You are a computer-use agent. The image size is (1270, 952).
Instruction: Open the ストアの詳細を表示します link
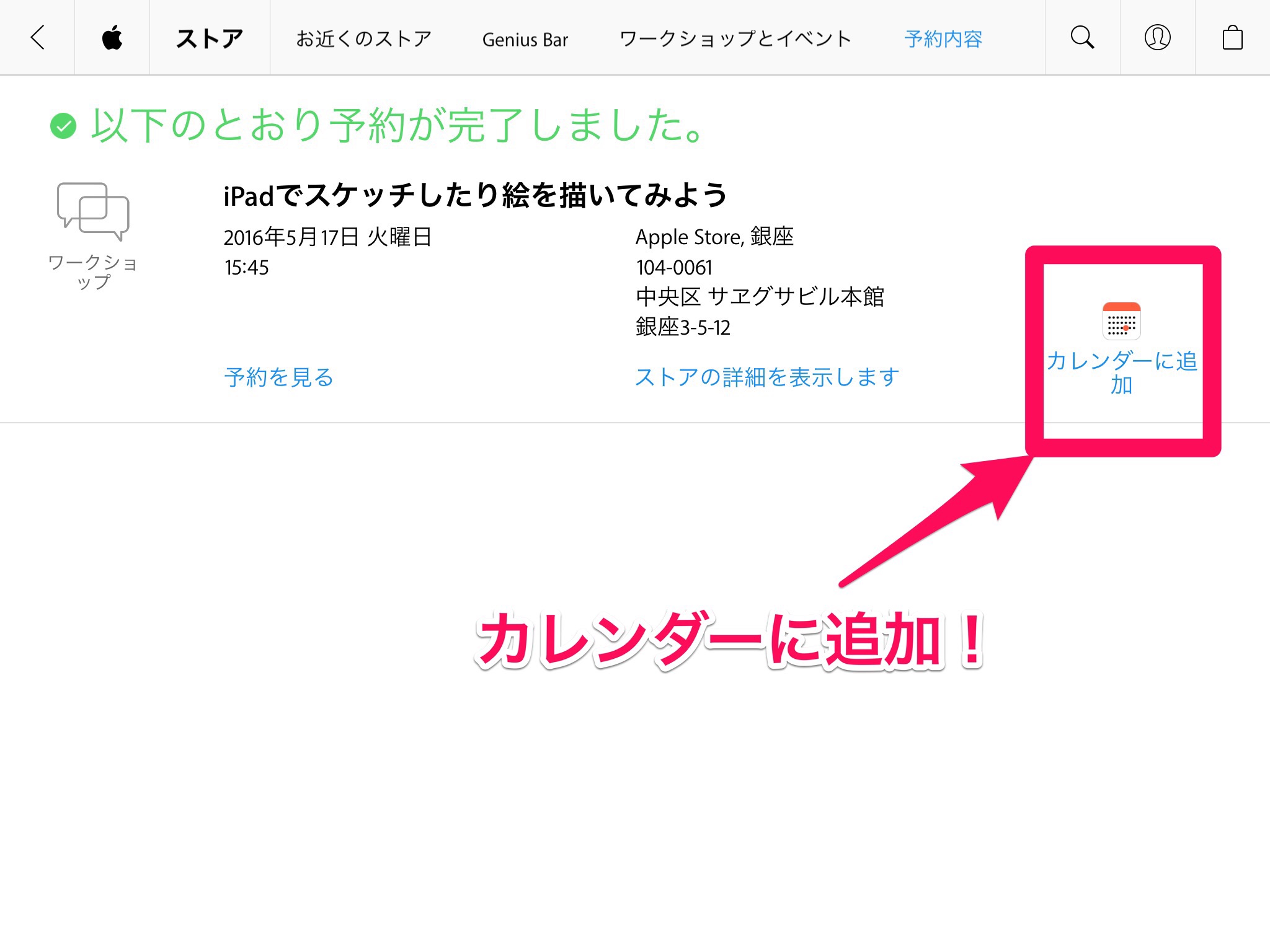[767, 377]
